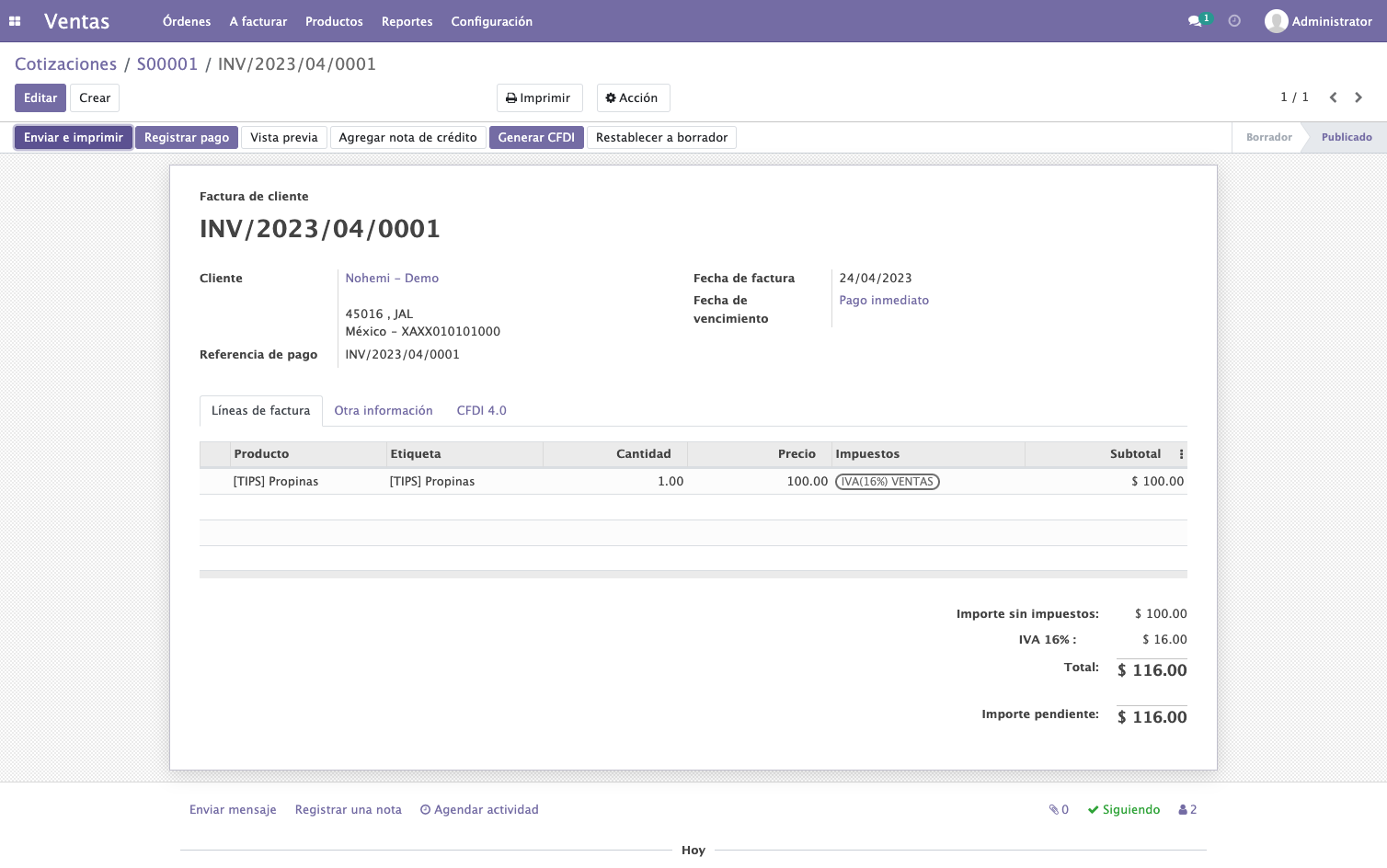Screen dimensions: 1387x868
Task: Open the Acción dropdown
Action: point(633,98)
